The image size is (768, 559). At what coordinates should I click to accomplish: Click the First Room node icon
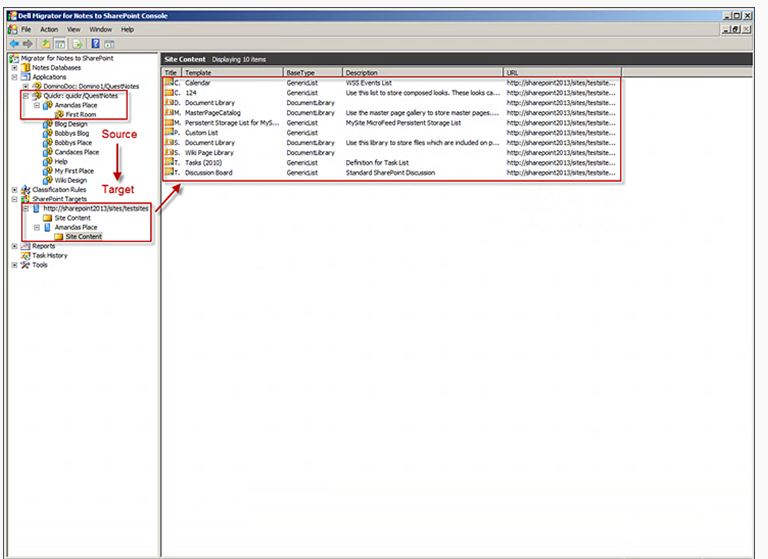(59, 115)
